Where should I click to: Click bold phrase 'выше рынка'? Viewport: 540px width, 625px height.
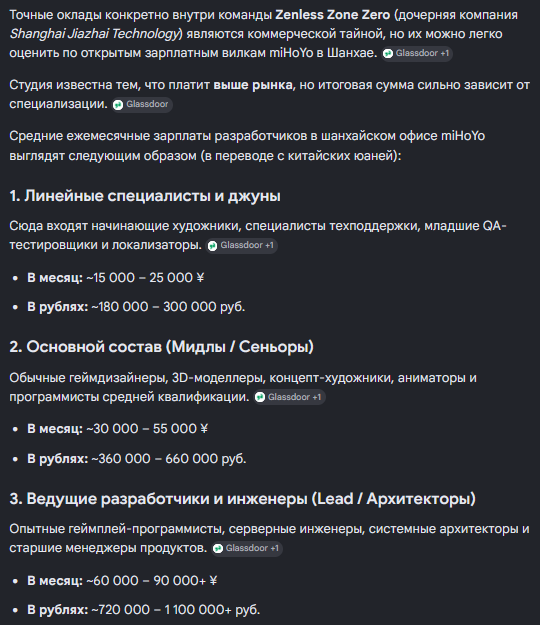(253, 85)
